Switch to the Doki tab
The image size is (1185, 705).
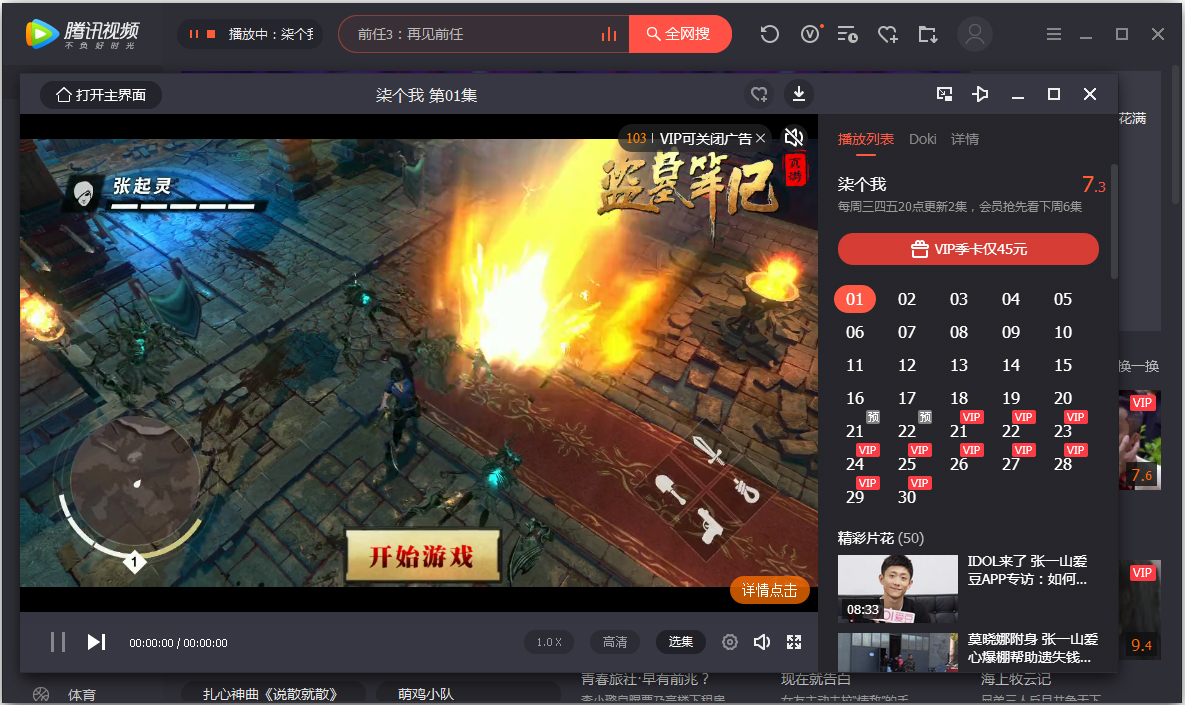tap(922, 139)
